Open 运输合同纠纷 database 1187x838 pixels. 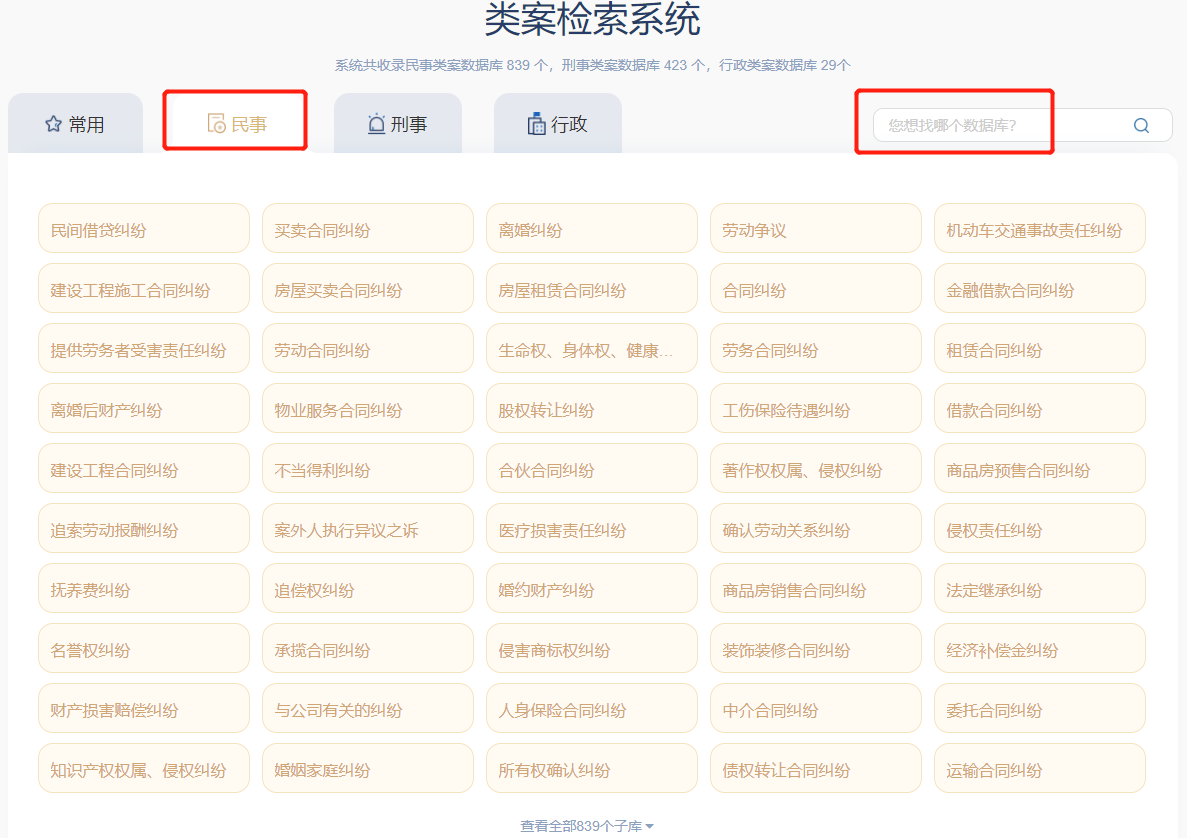pyautogui.click(x=1039, y=769)
